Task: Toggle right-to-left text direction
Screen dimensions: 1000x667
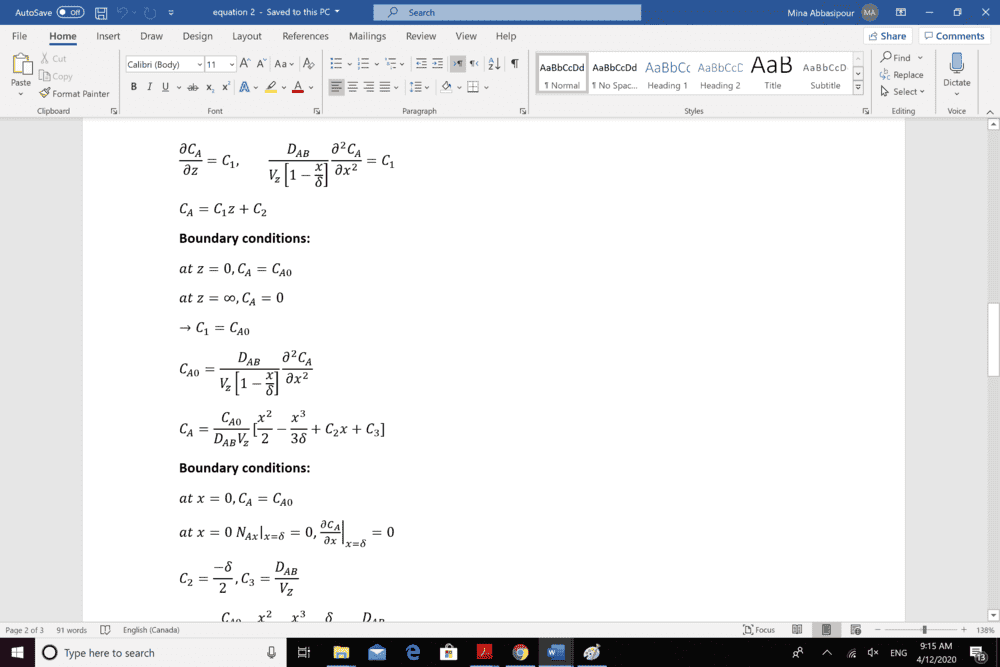Action: [474, 64]
